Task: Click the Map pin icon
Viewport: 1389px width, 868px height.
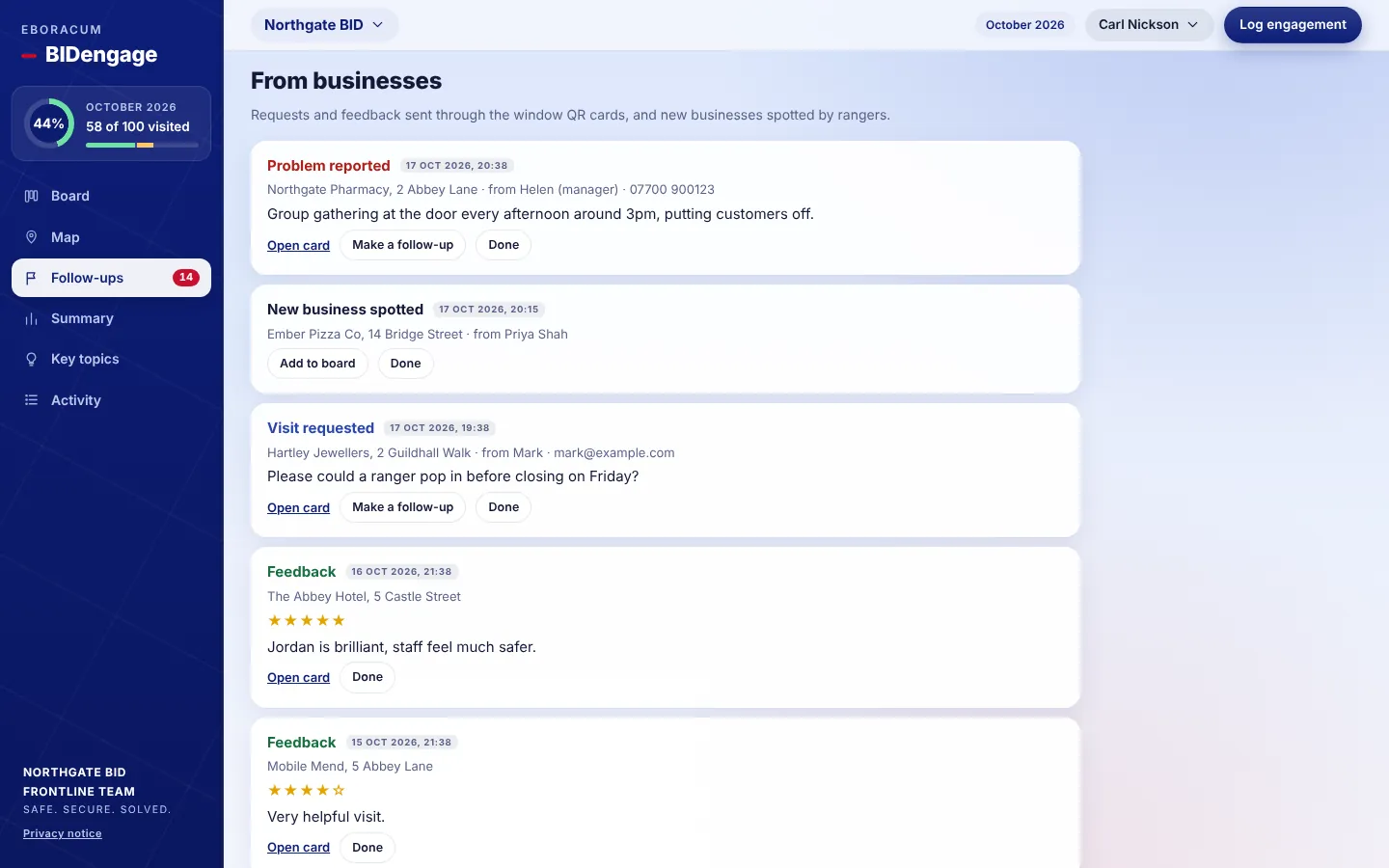Action: click(31, 237)
